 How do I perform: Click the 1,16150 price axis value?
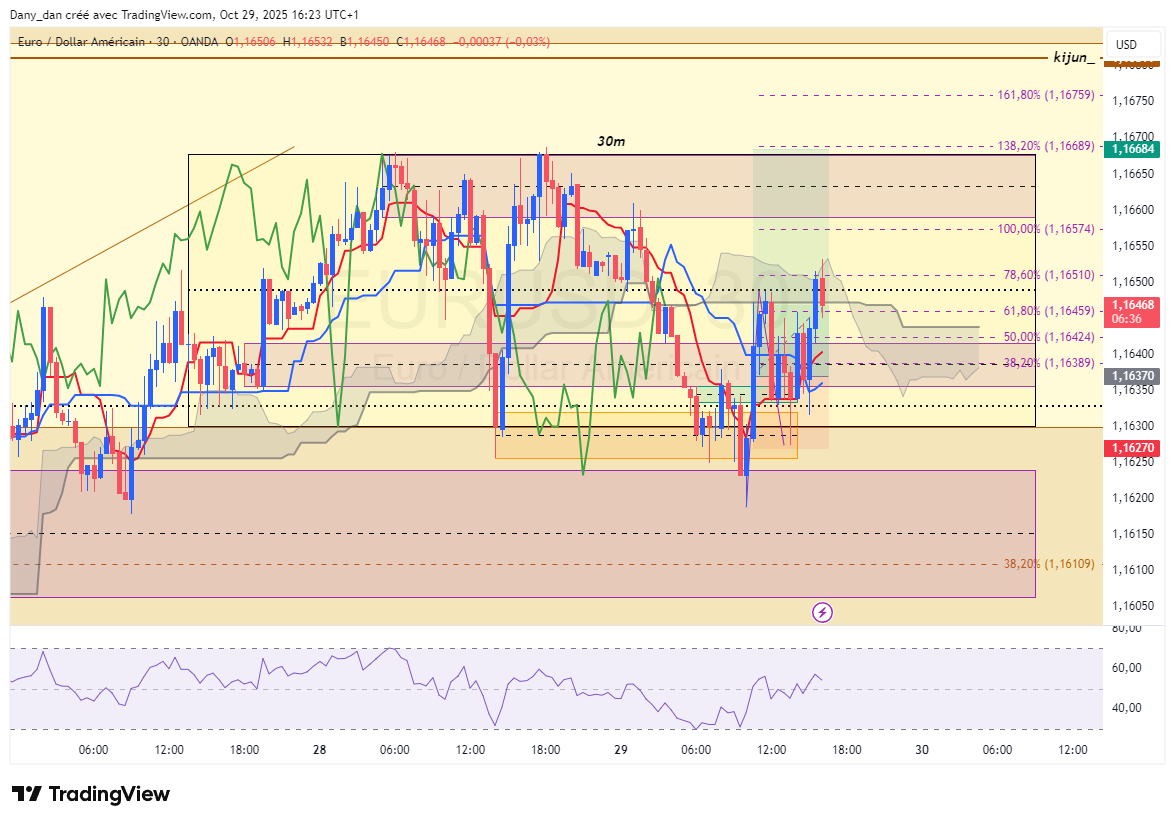[1133, 534]
